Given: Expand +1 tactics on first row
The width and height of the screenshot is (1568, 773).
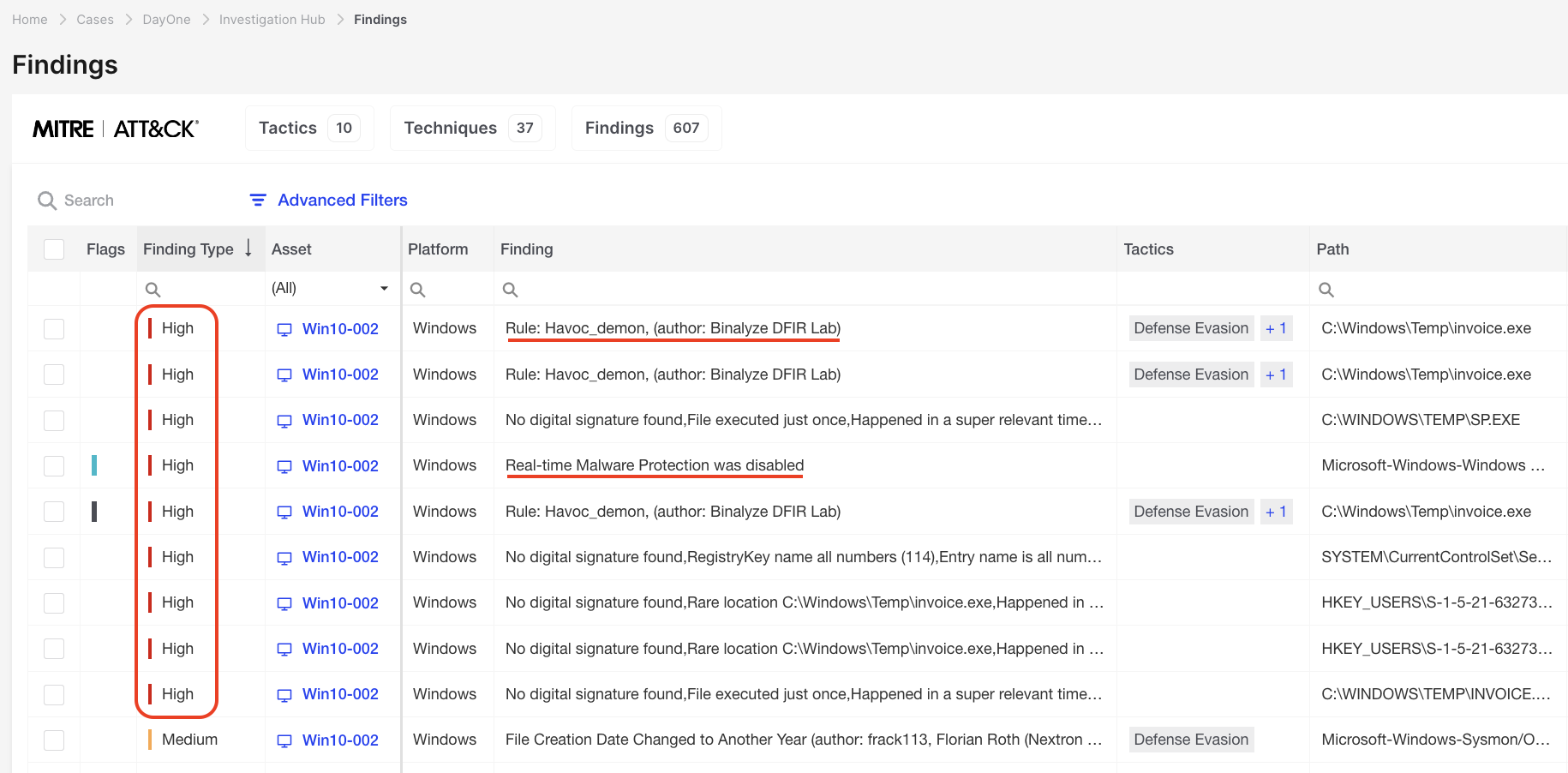Looking at the screenshot, I should pos(1276,328).
